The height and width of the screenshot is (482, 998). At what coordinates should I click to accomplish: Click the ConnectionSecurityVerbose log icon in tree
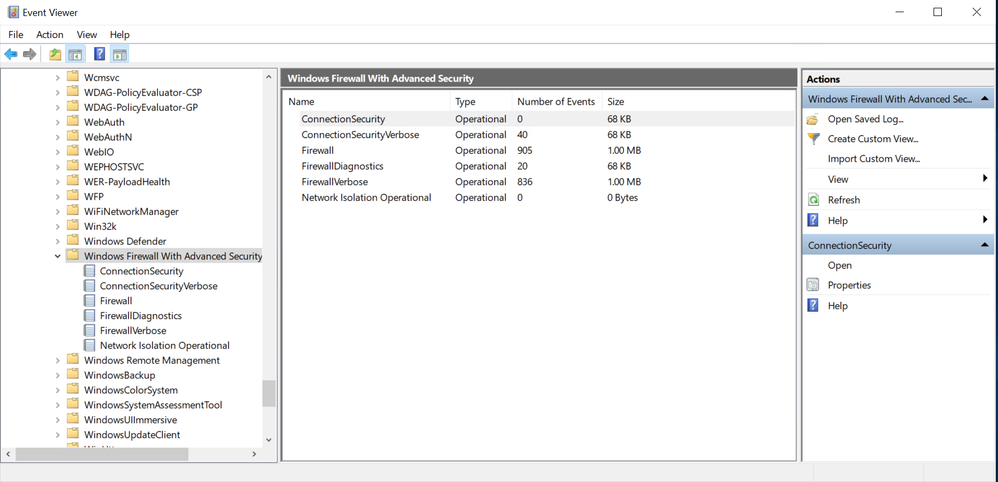pos(89,286)
